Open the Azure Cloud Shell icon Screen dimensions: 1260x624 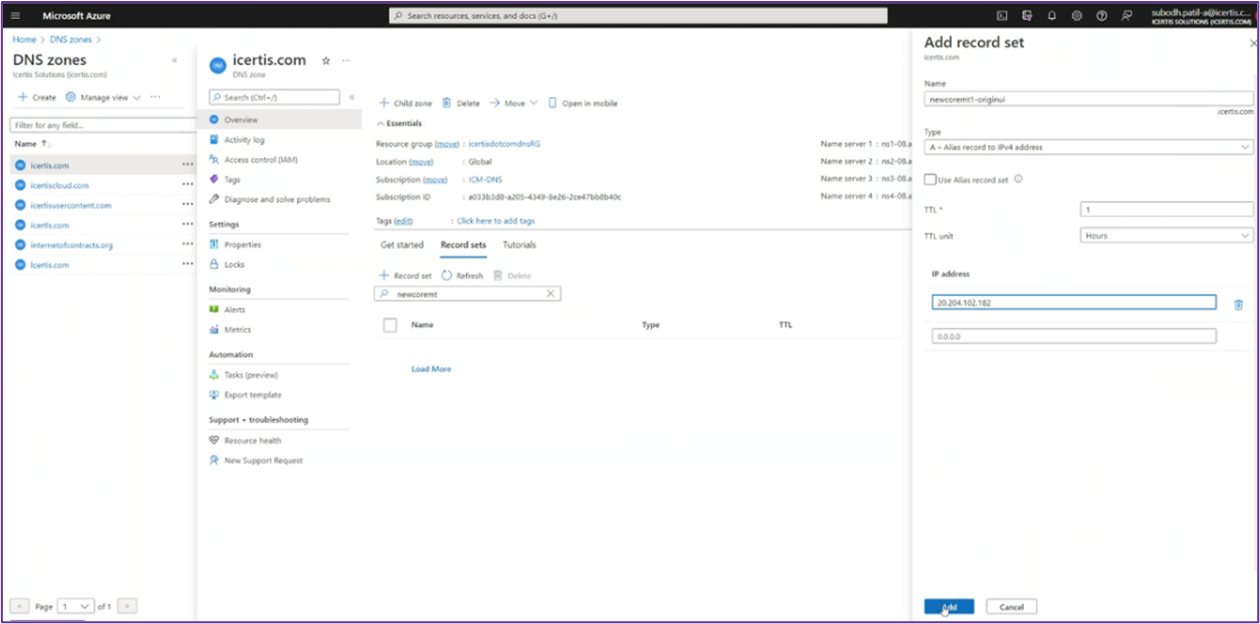[1002, 16]
